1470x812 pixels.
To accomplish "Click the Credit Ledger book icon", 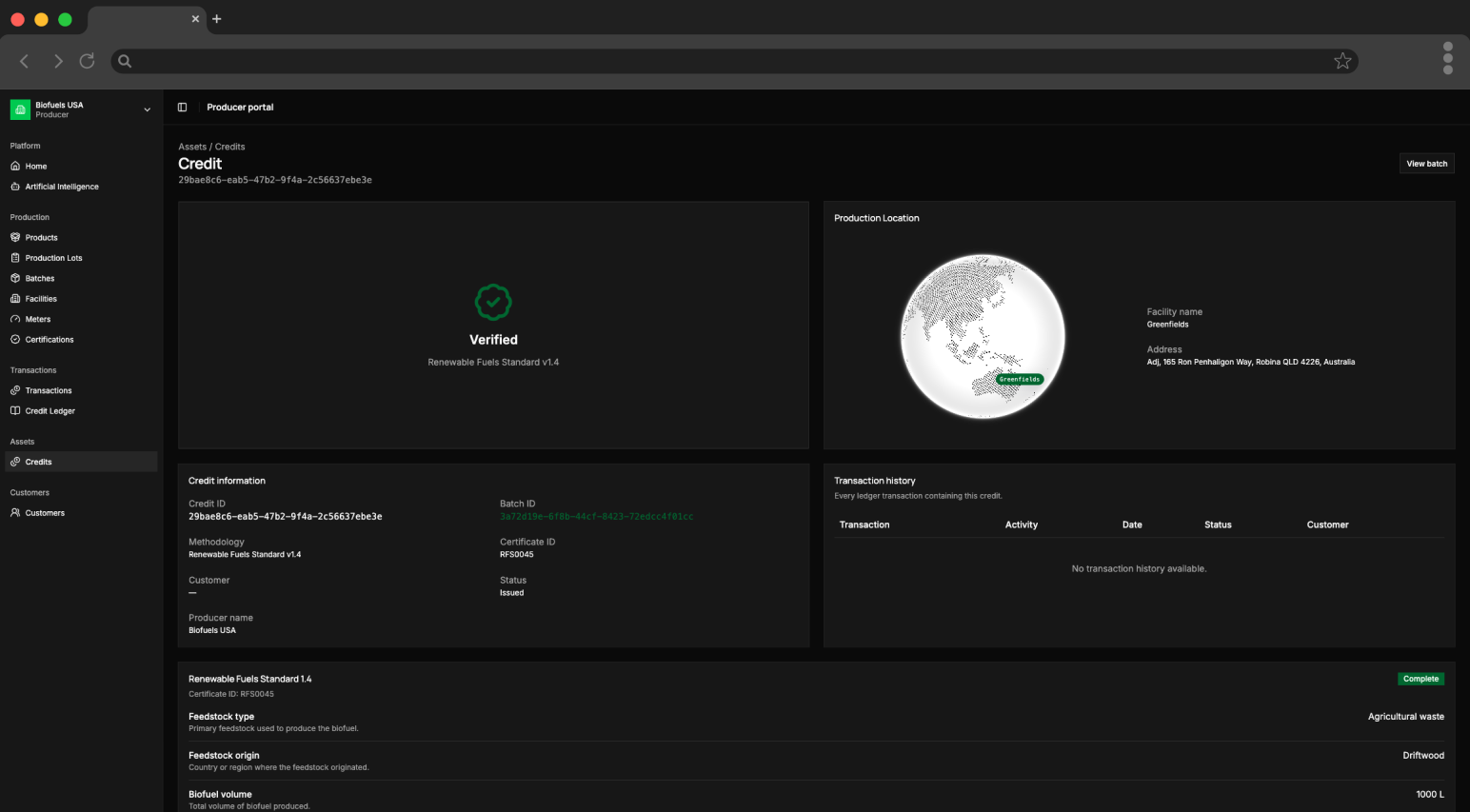I will point(15,411).
